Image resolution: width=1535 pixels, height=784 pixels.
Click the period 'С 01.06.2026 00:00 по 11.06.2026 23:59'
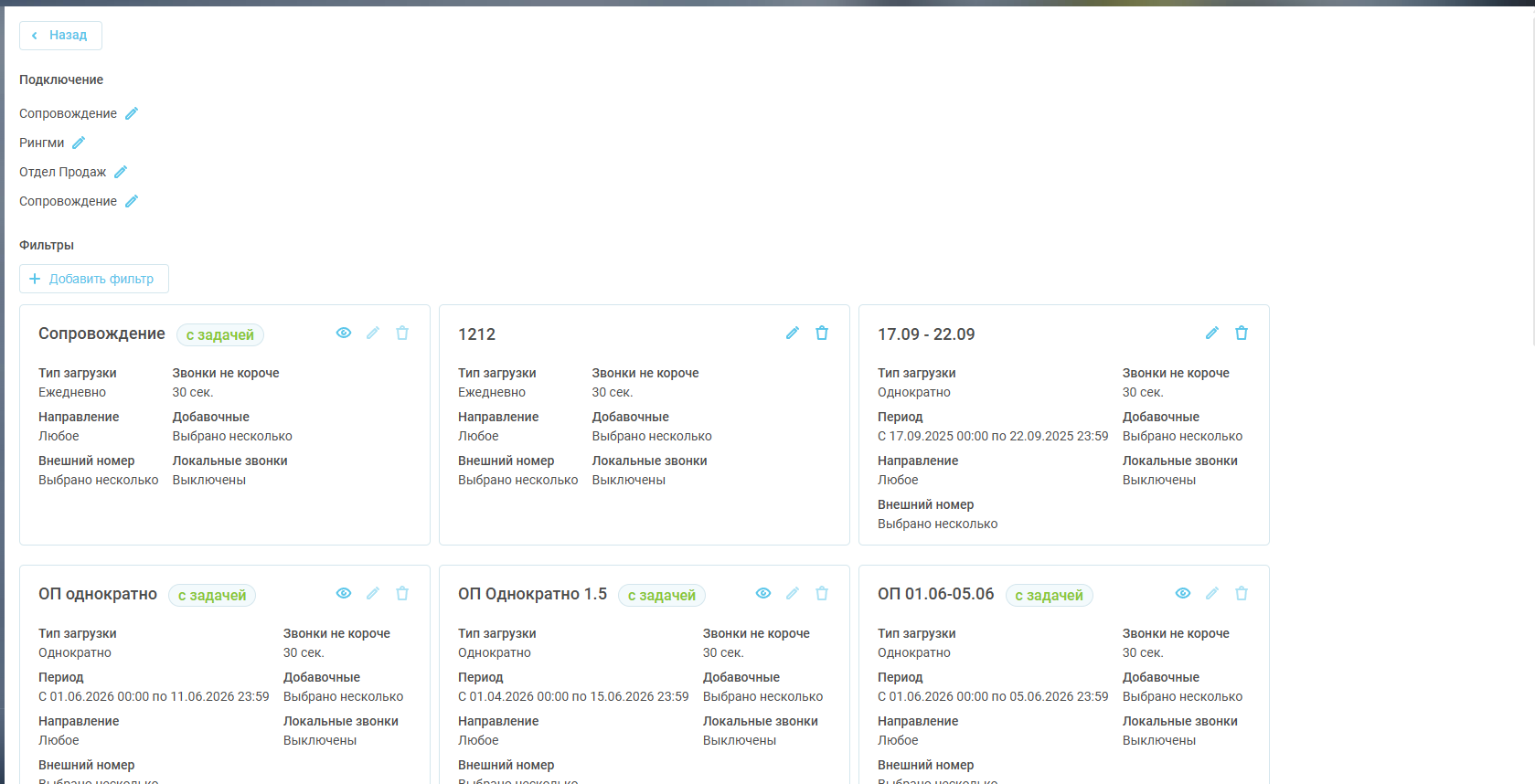pos(154,696)
